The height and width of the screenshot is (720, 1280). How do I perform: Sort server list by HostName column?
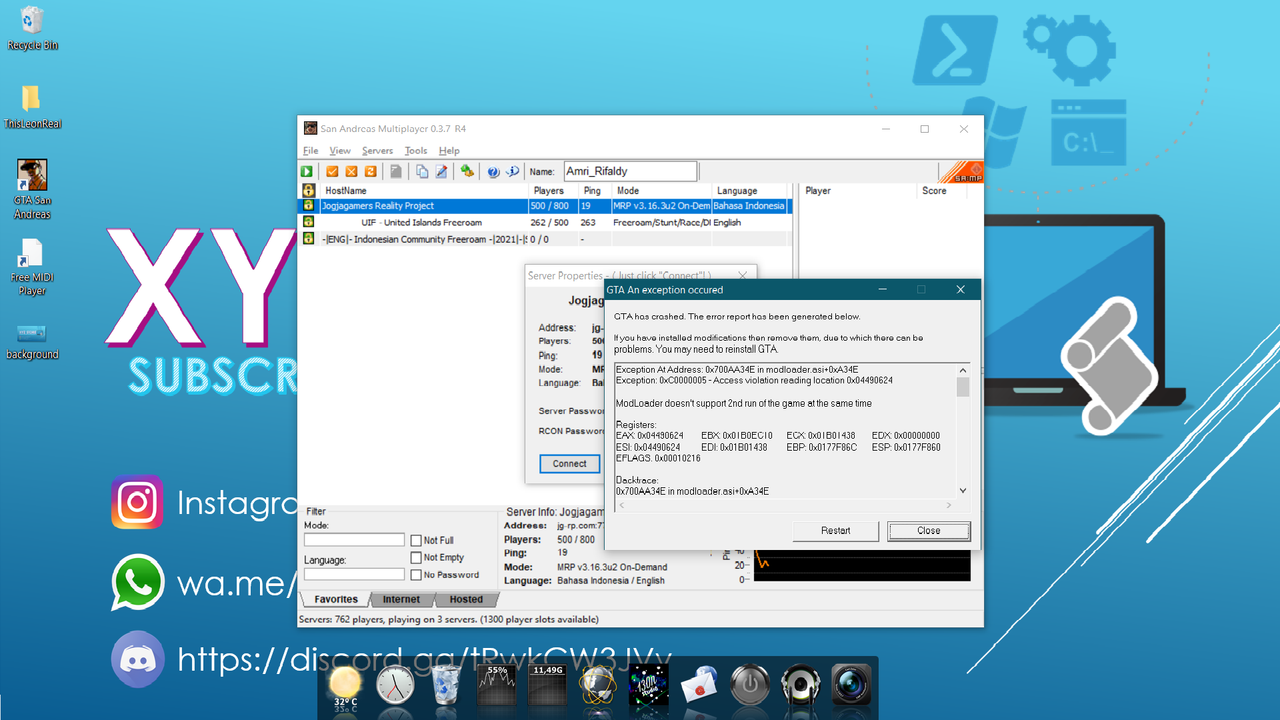point(424,190)
